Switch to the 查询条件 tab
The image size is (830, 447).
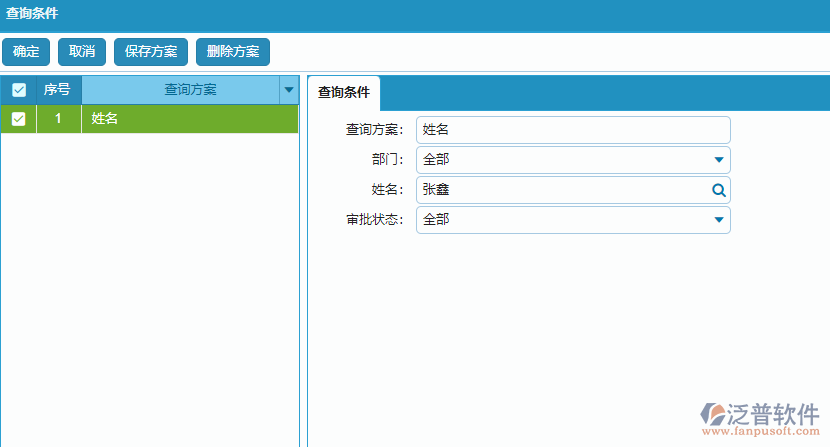343,92
